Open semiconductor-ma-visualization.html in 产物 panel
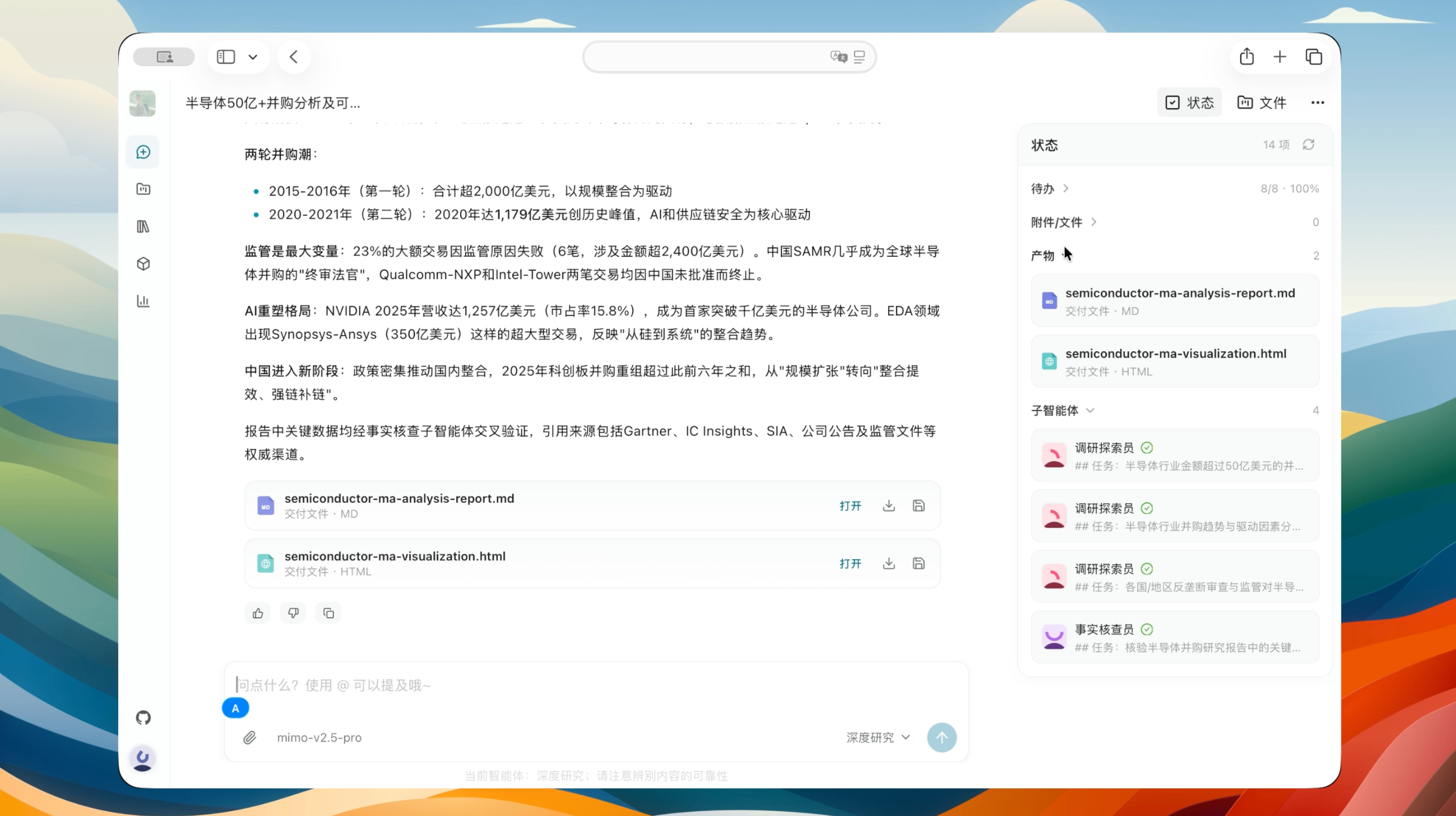Viewport: 1456px width, 816px height. (1175, 361)
